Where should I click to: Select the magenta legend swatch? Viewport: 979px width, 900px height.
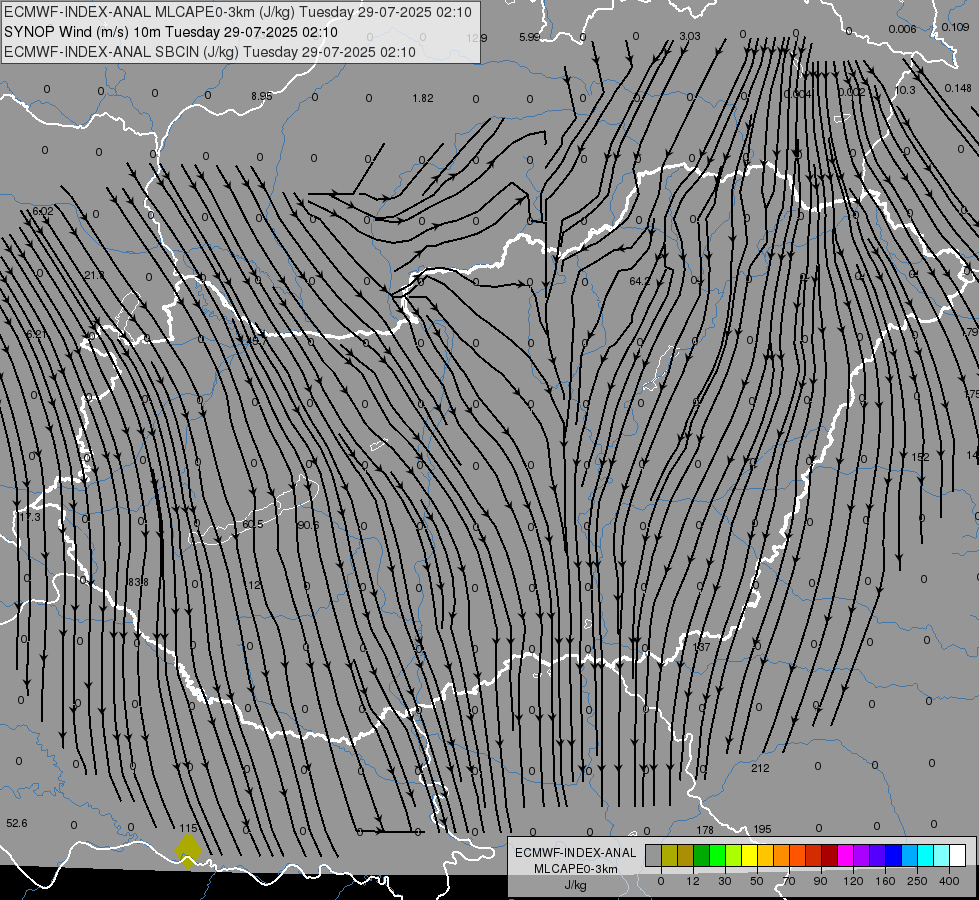[x=845, y=855]
